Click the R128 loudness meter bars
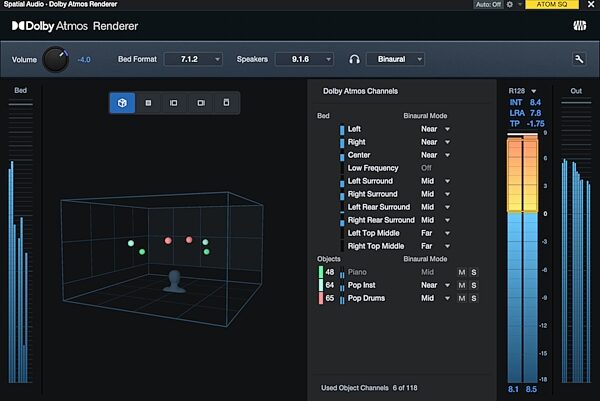The height and width of the screenshot is (401, 600). pos(523,258)
